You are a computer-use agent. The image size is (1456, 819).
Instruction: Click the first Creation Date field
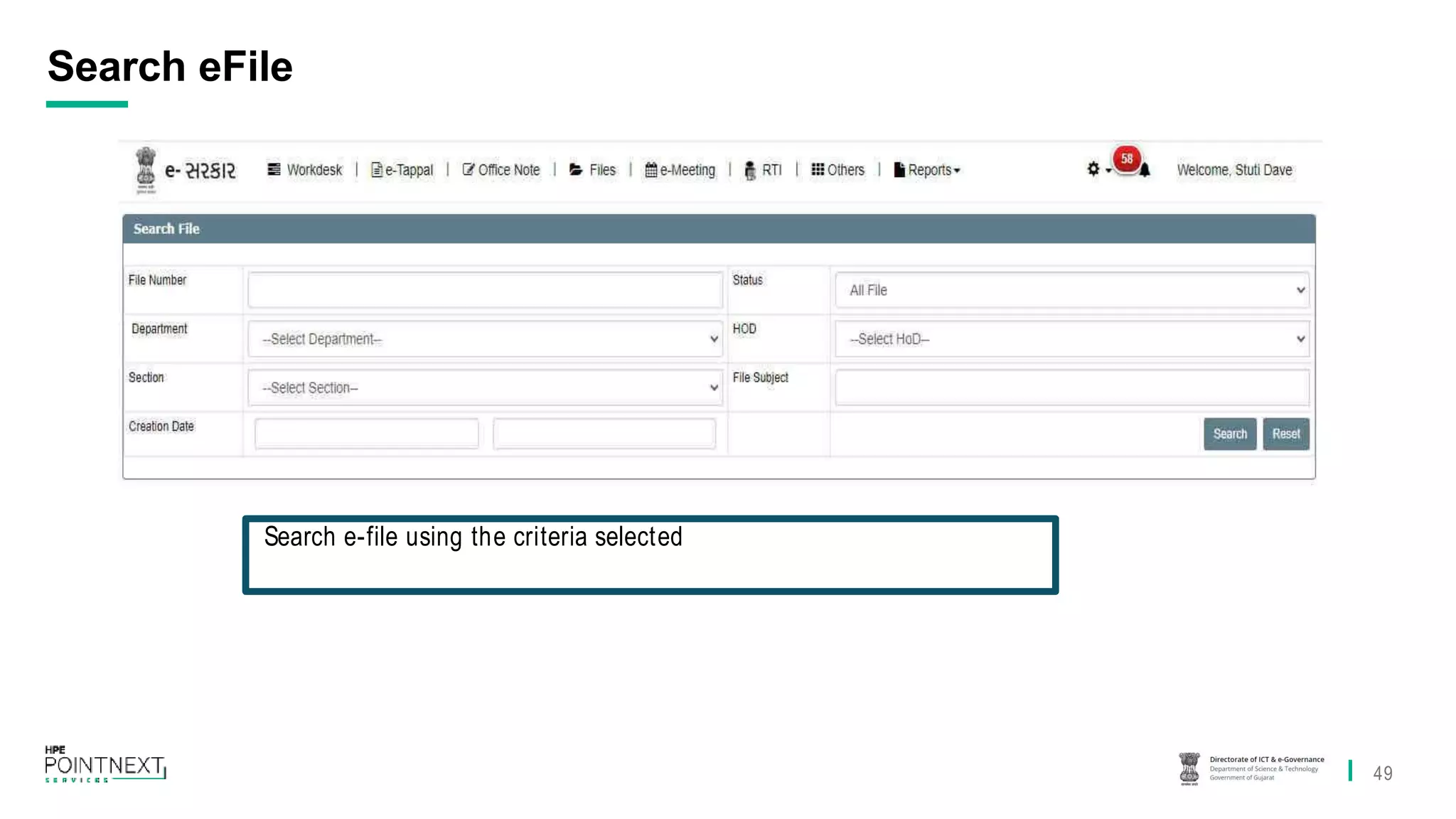click(x=366, y=434)
